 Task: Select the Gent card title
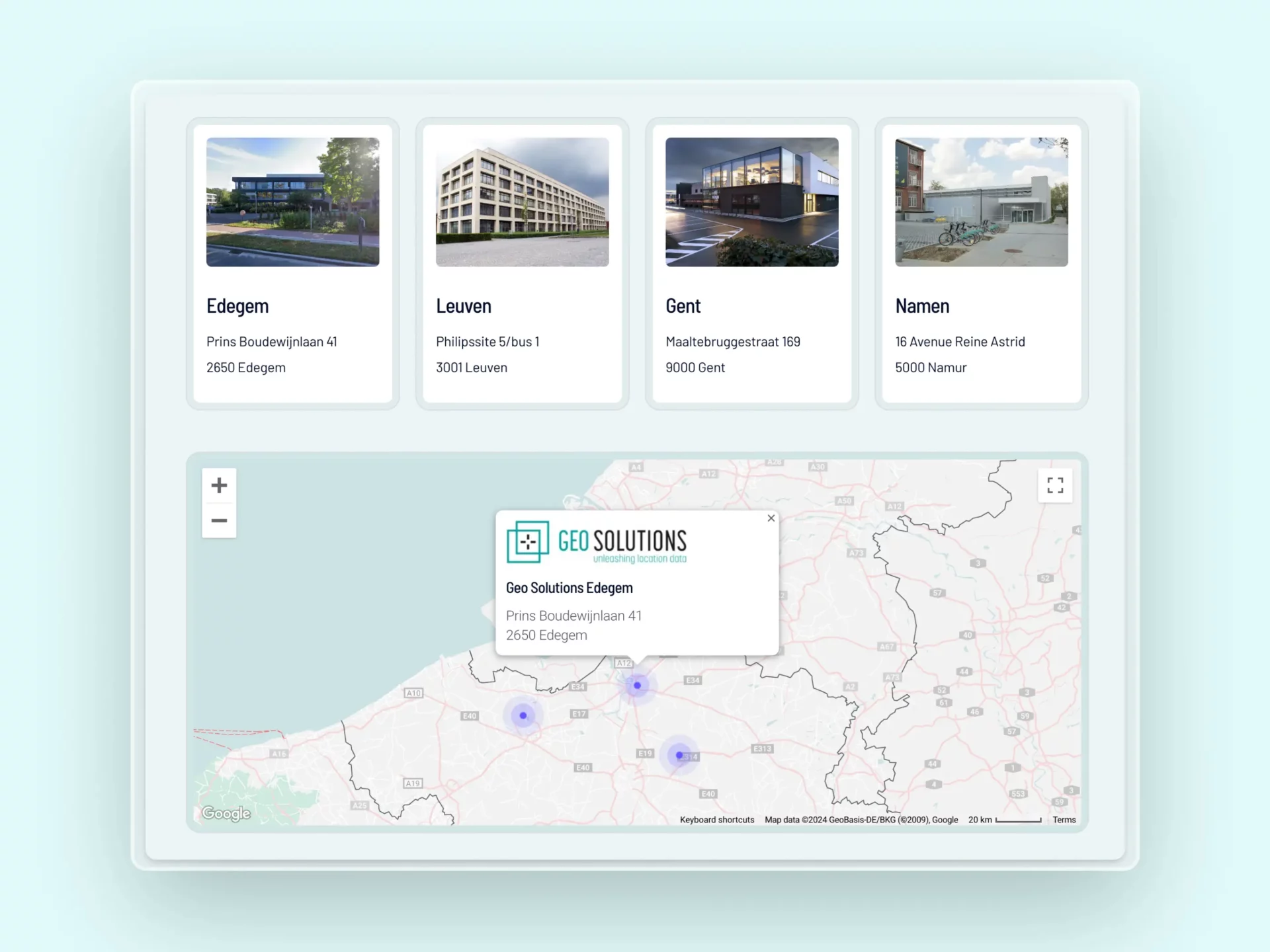pyautogui.click(x=683, y=306)
